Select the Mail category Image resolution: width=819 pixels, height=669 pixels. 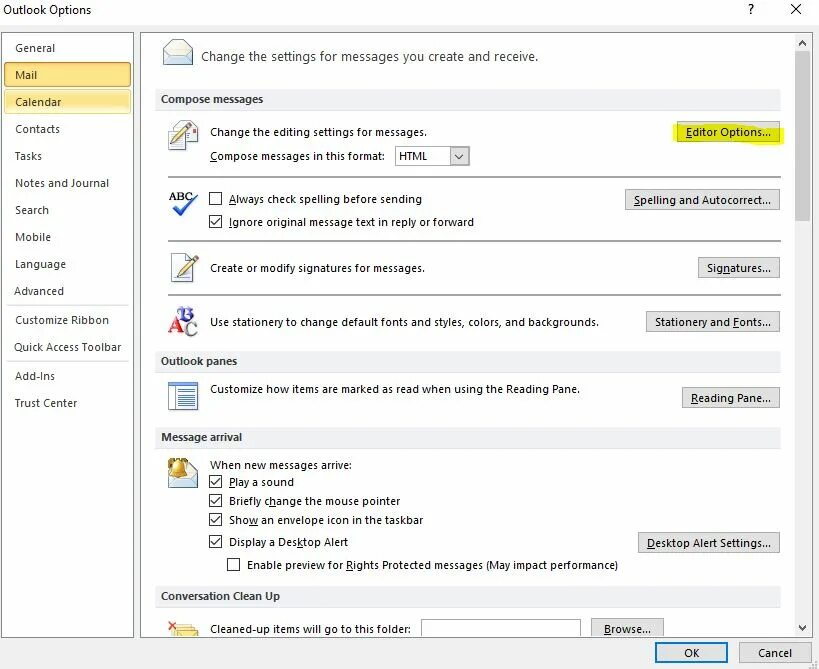pos(67,75)
